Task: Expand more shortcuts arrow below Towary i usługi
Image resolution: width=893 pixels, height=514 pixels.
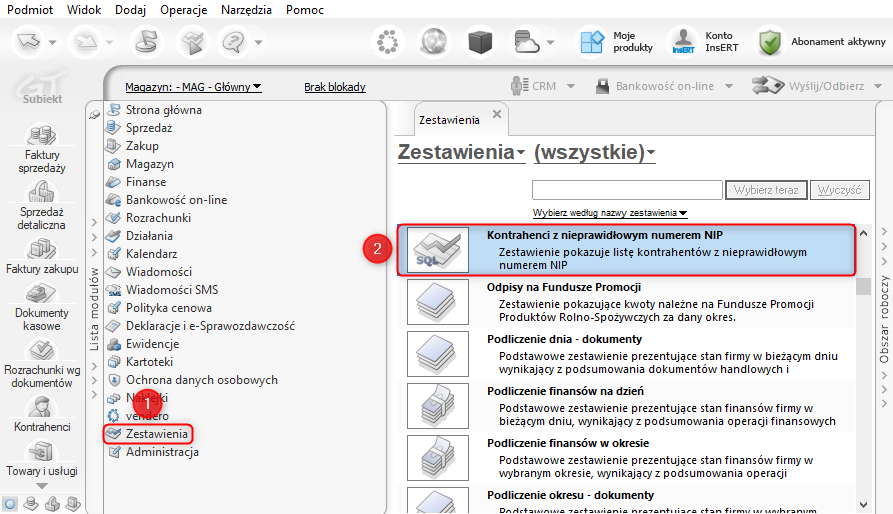Action: coord(42,486)
